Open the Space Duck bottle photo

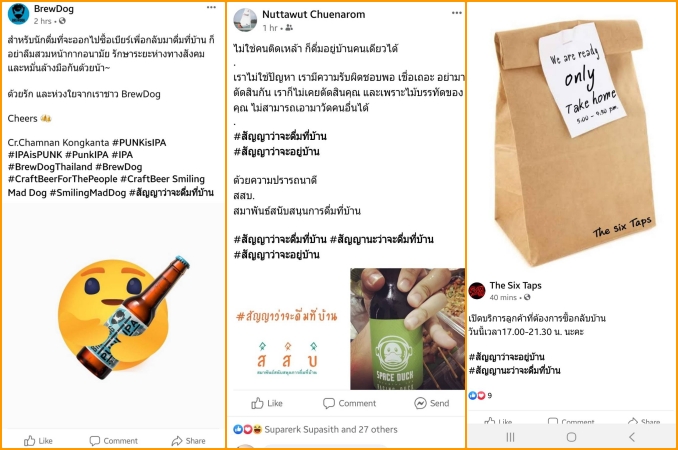point(407,329)
